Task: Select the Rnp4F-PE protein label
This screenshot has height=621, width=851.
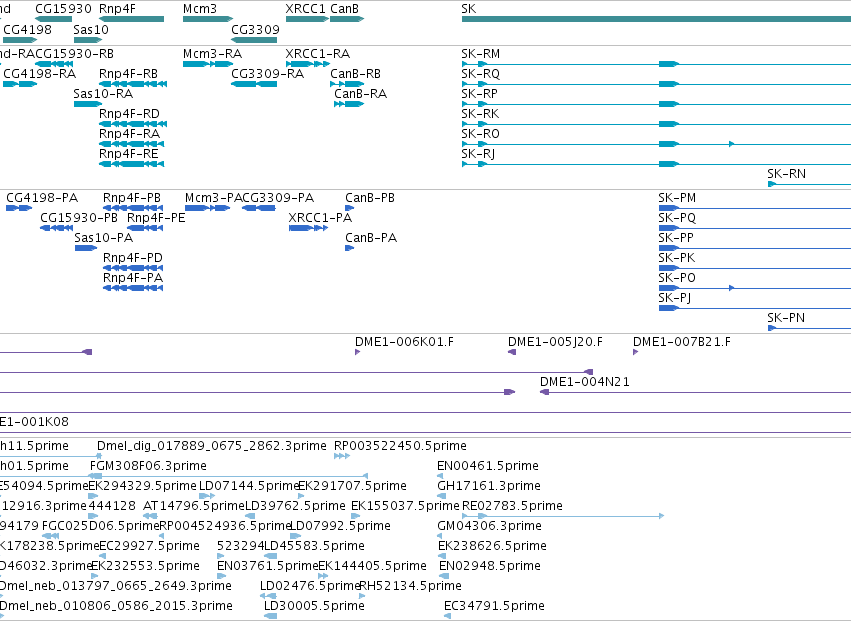Action: [156, 218]
